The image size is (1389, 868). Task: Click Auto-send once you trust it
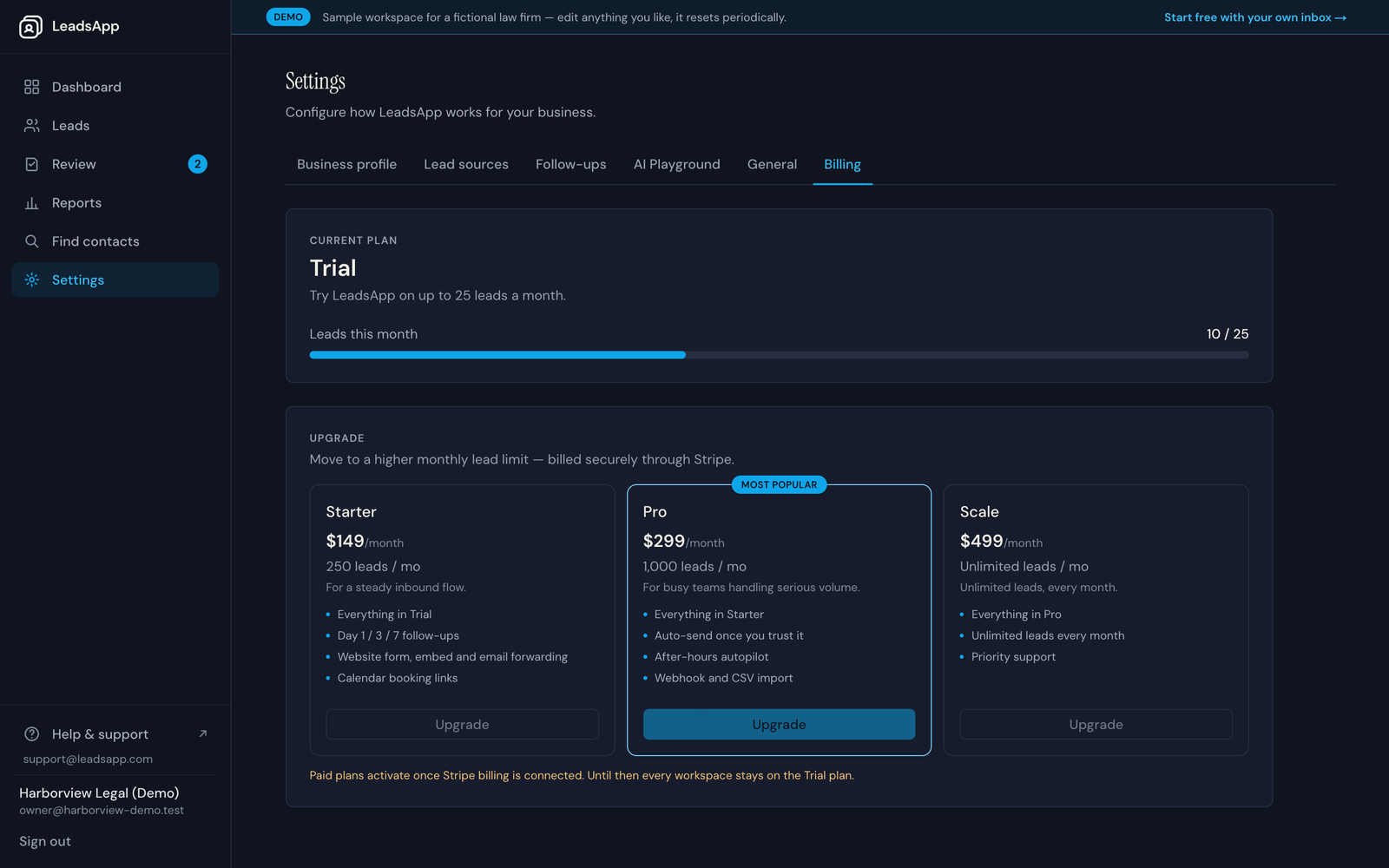point(729,635)
